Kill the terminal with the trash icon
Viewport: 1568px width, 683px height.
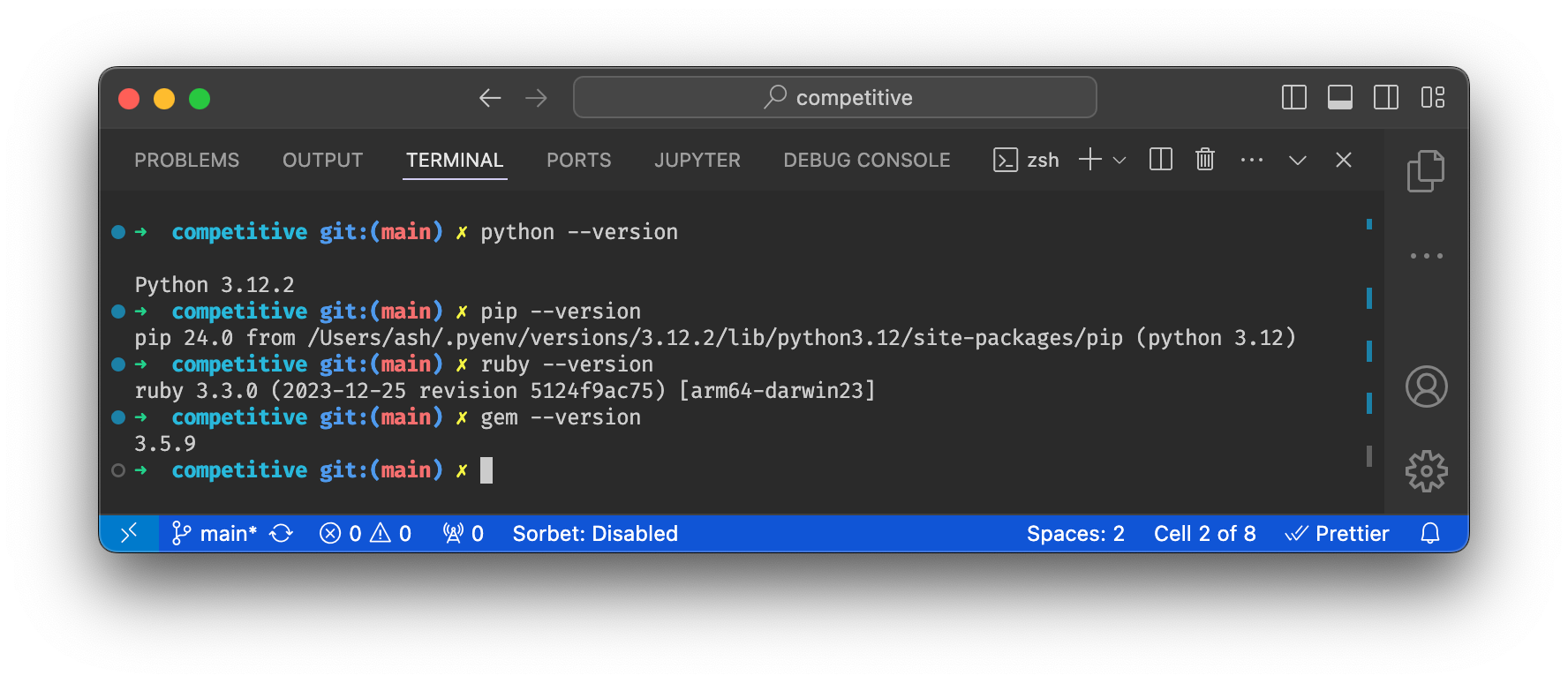coord(1205,160)
